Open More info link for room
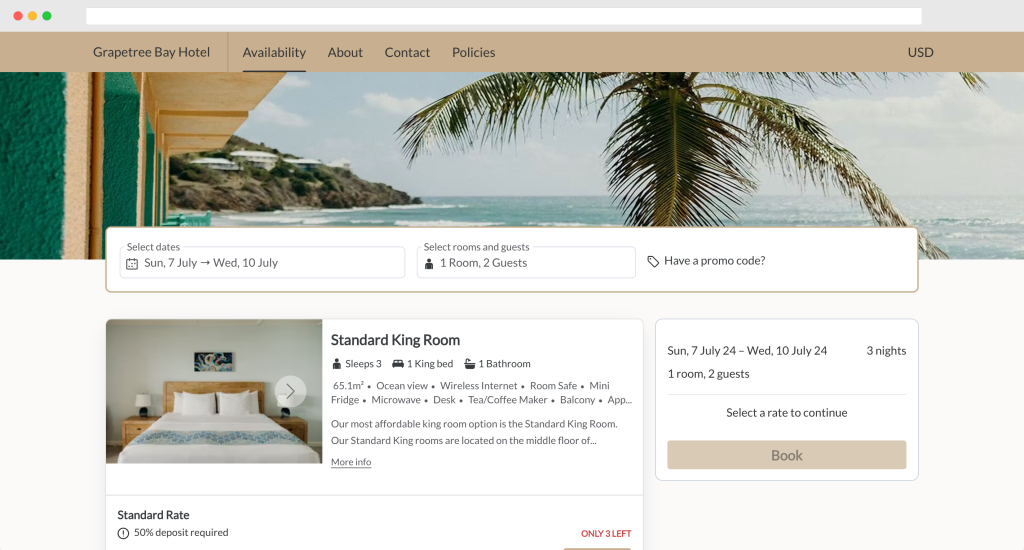1024x550 pixels. 351,462
